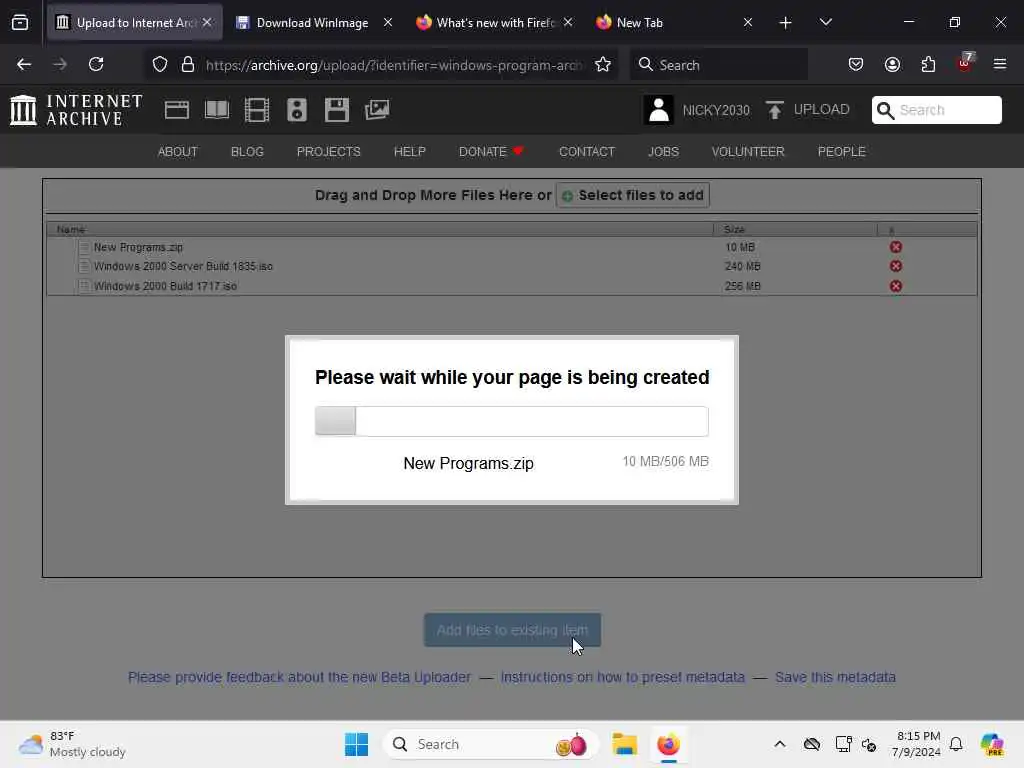The height and width of the screenshot is (768, 1024).
Task: Open the Software floppy disk icon
Action: [336, 110]
